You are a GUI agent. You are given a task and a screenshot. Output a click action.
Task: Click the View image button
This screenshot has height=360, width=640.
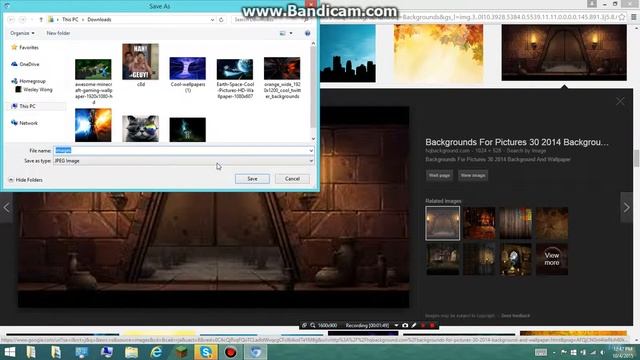pos(473,175)
